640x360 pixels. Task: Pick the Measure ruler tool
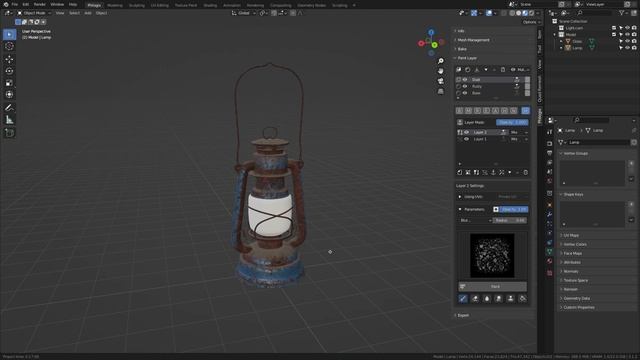click(x=9, y=120)
